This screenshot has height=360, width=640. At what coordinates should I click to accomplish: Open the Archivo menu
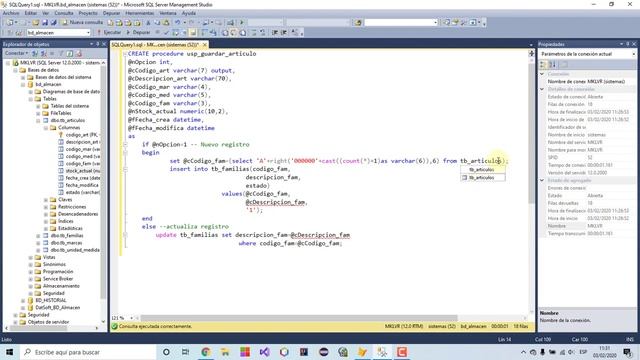click(x=11, y=13)
